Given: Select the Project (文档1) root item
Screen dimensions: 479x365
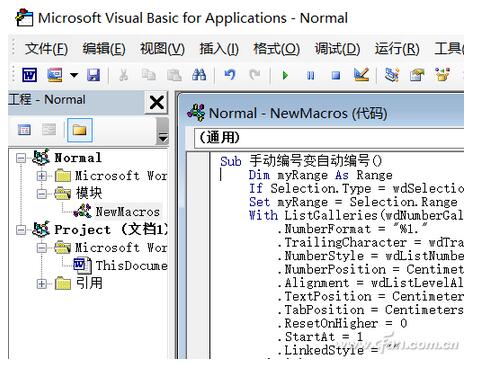Looking at the screenshot, I should (x=111, y=230).
